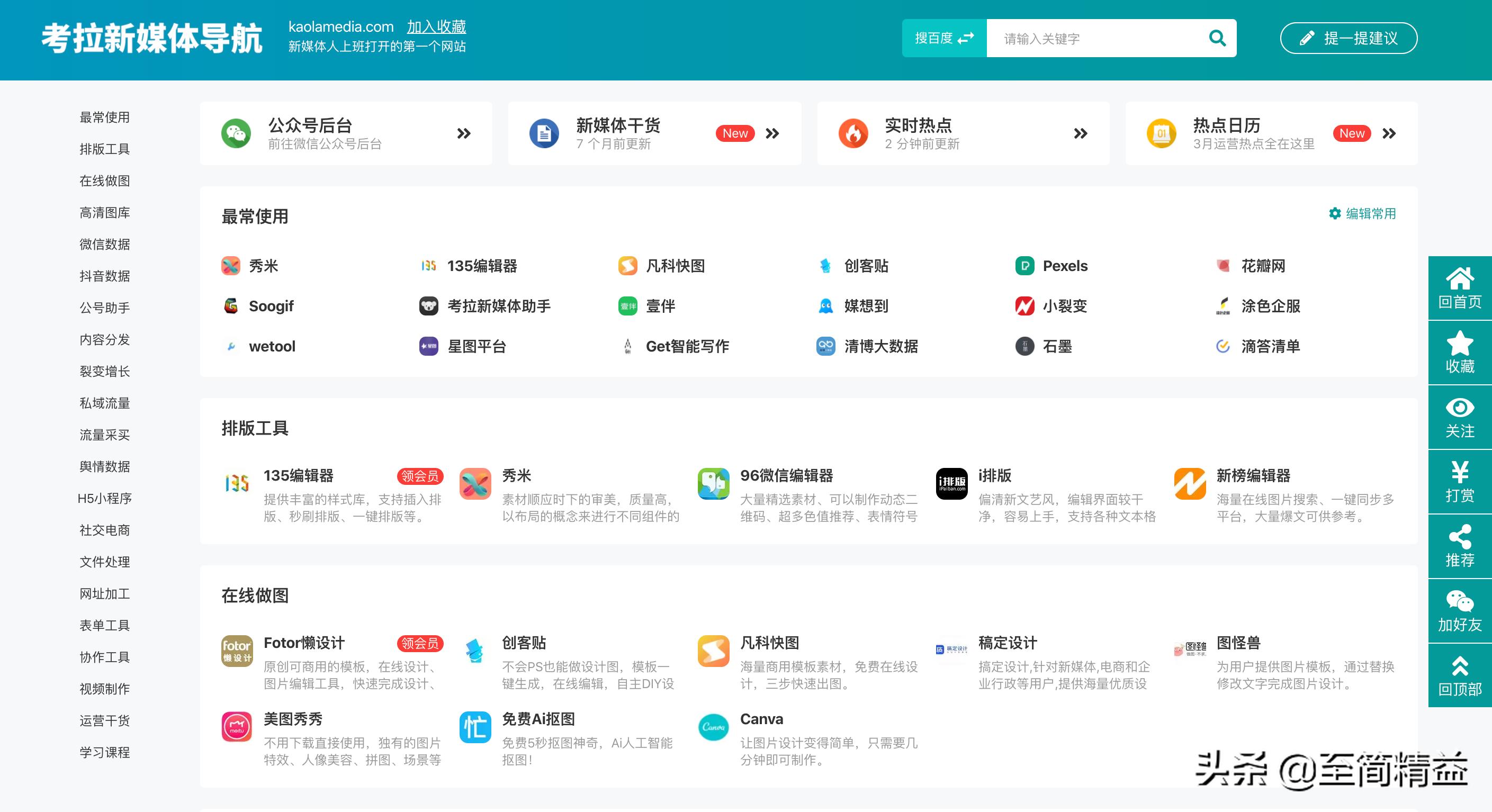Select 高清图库 in left navigation
The image size is (1492, 812).
[104, 213]
